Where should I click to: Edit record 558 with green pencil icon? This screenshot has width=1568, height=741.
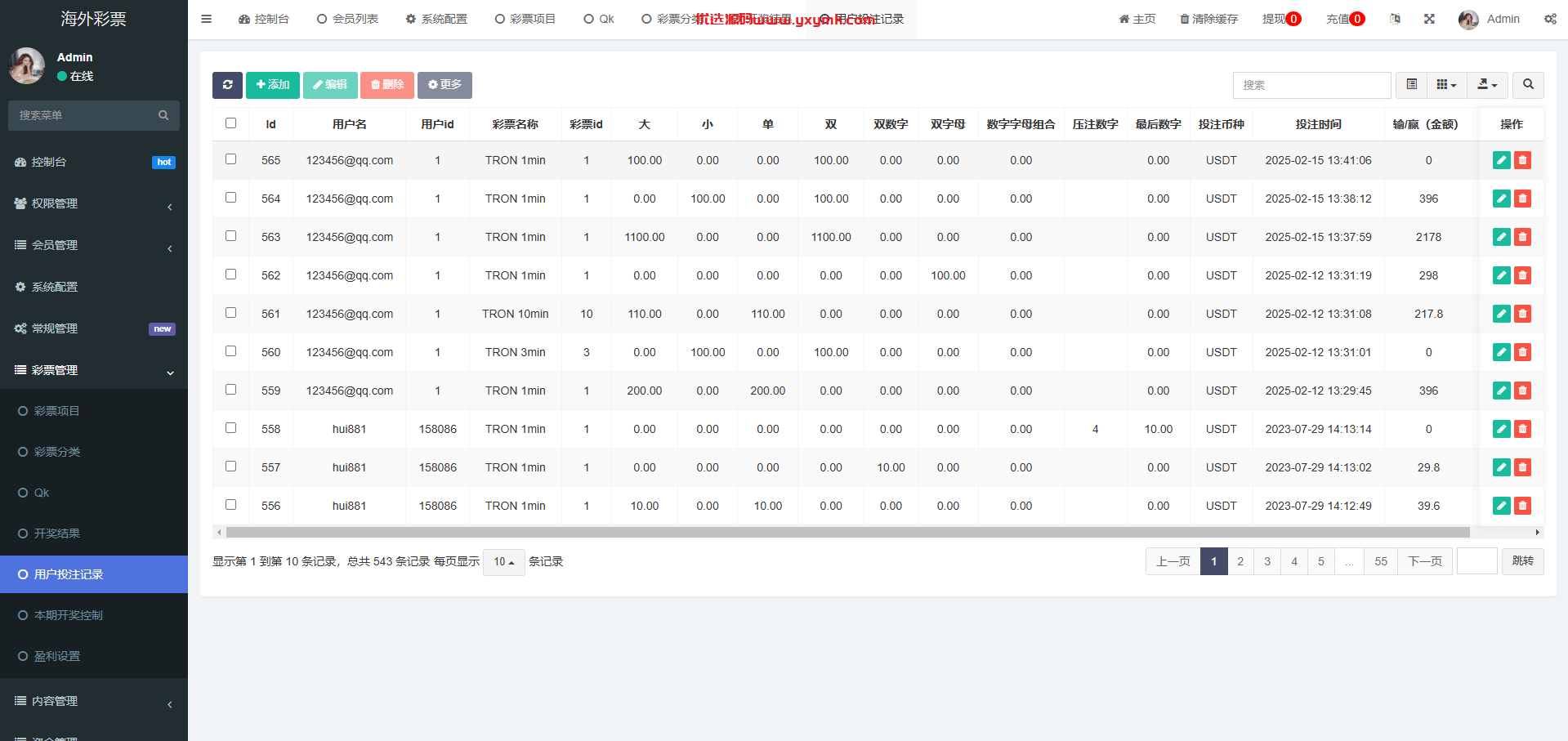pos(1501,429)
